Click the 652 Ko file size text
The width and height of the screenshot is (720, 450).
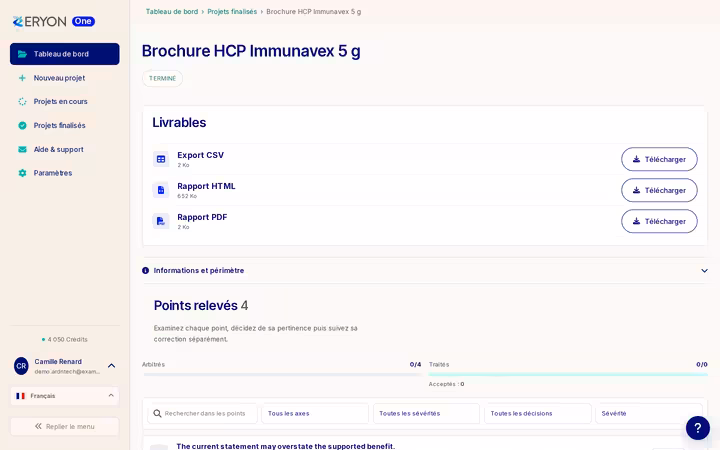tap(187, 196)
